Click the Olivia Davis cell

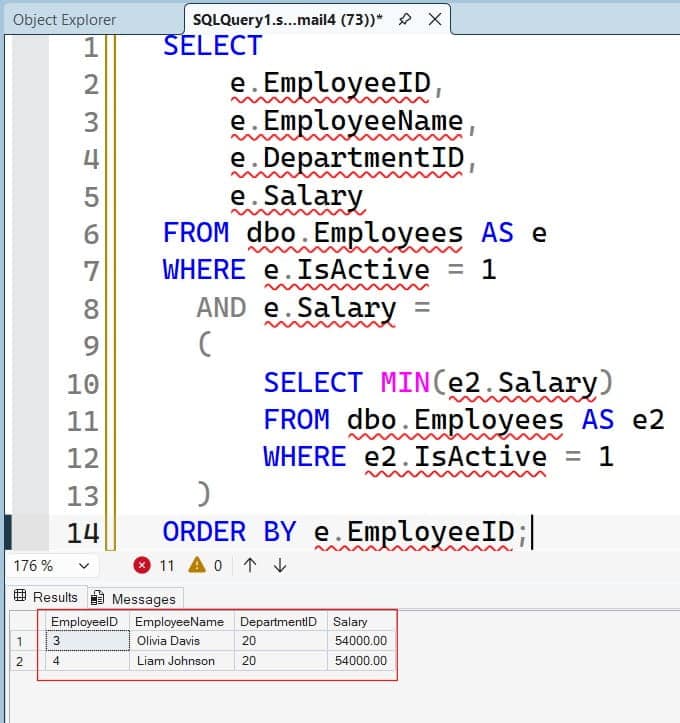tap(182, 641)
